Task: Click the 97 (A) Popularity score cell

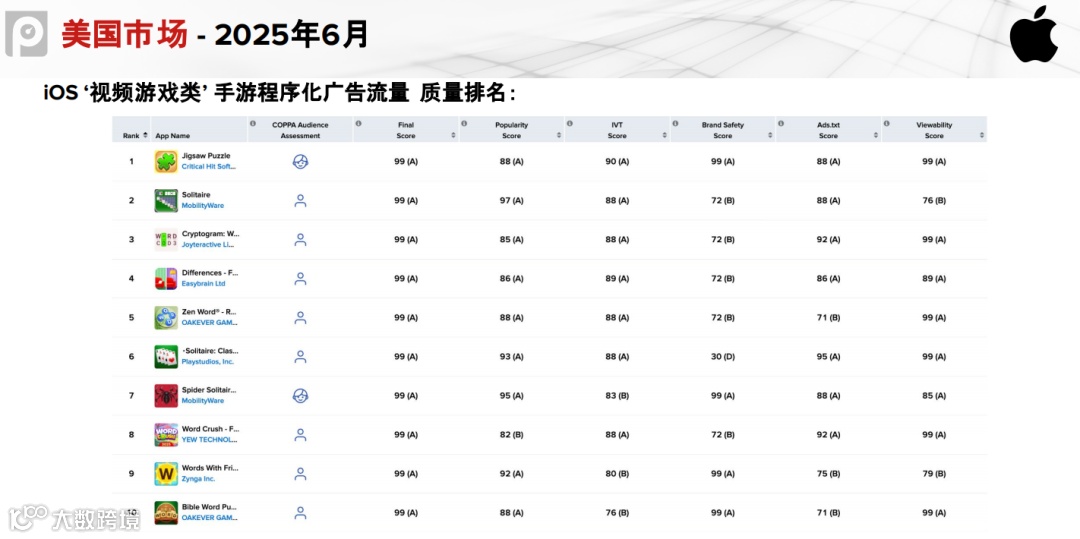Action: [x=512, y=200]
